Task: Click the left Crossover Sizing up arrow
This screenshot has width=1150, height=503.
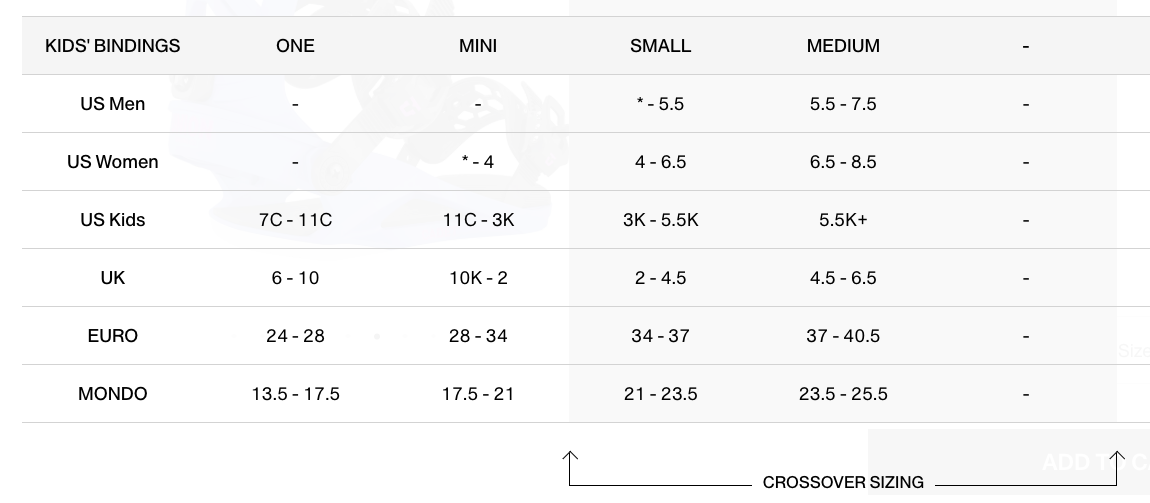Action: click(570, 461)
